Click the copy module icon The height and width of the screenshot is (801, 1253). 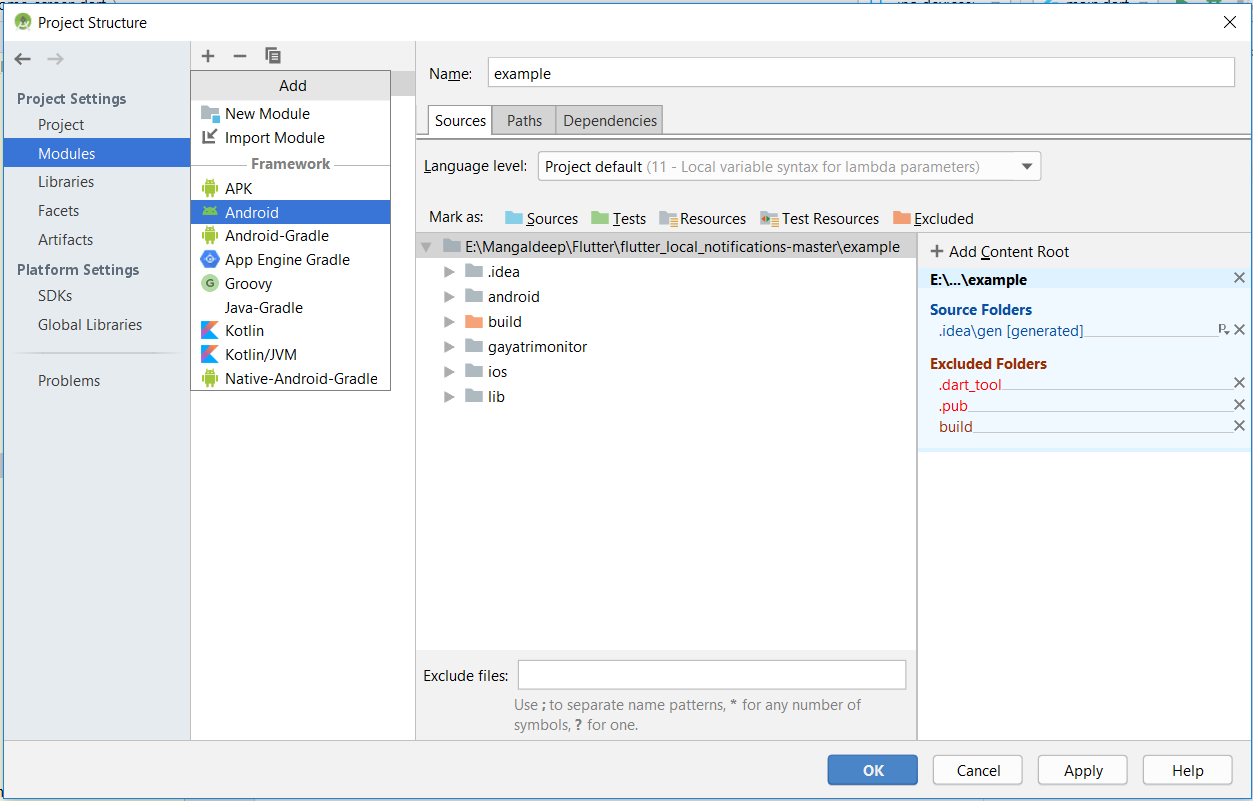(x=273, y=56)
